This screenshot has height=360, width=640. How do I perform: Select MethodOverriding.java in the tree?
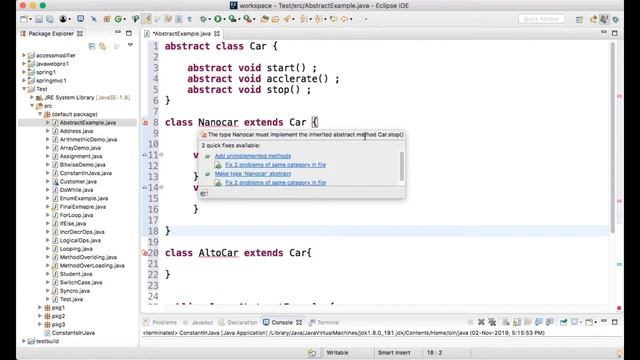click(88, 257)
